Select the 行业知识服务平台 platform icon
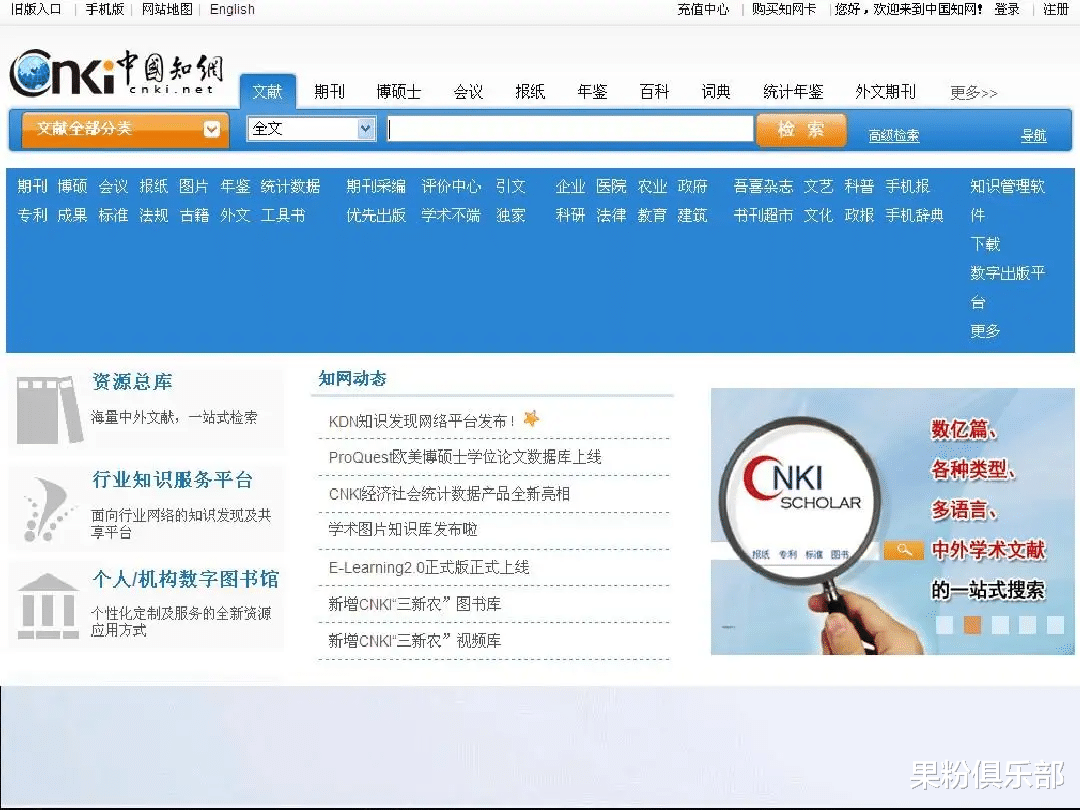Screen dimensions: 1080x810 point(47,507)
